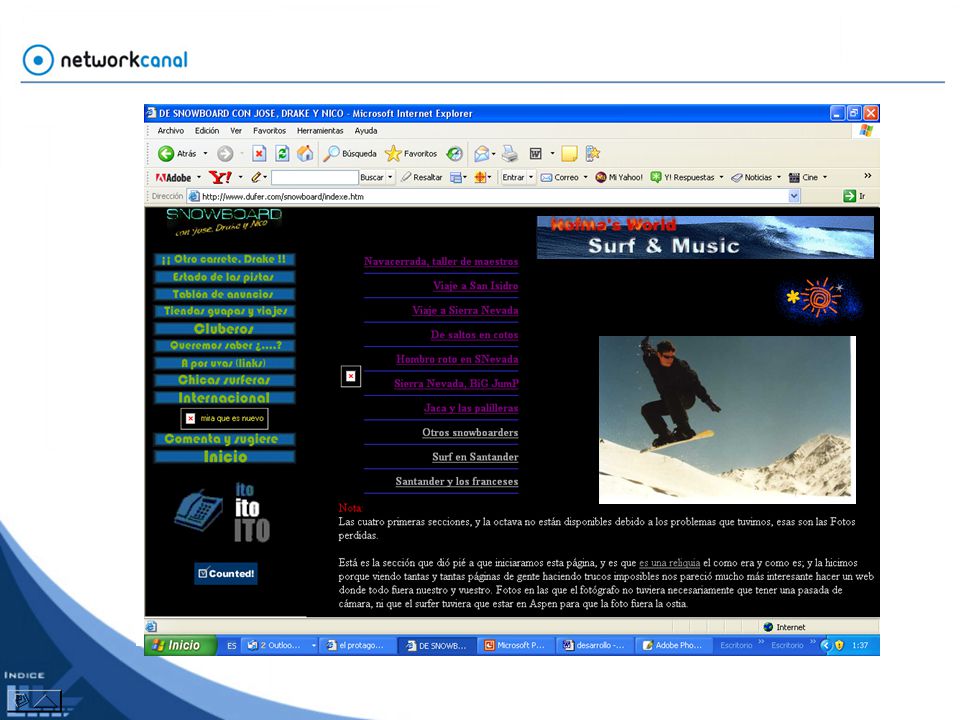
Task: Expand the Buscar dropdown arrow
Action: 390,178
